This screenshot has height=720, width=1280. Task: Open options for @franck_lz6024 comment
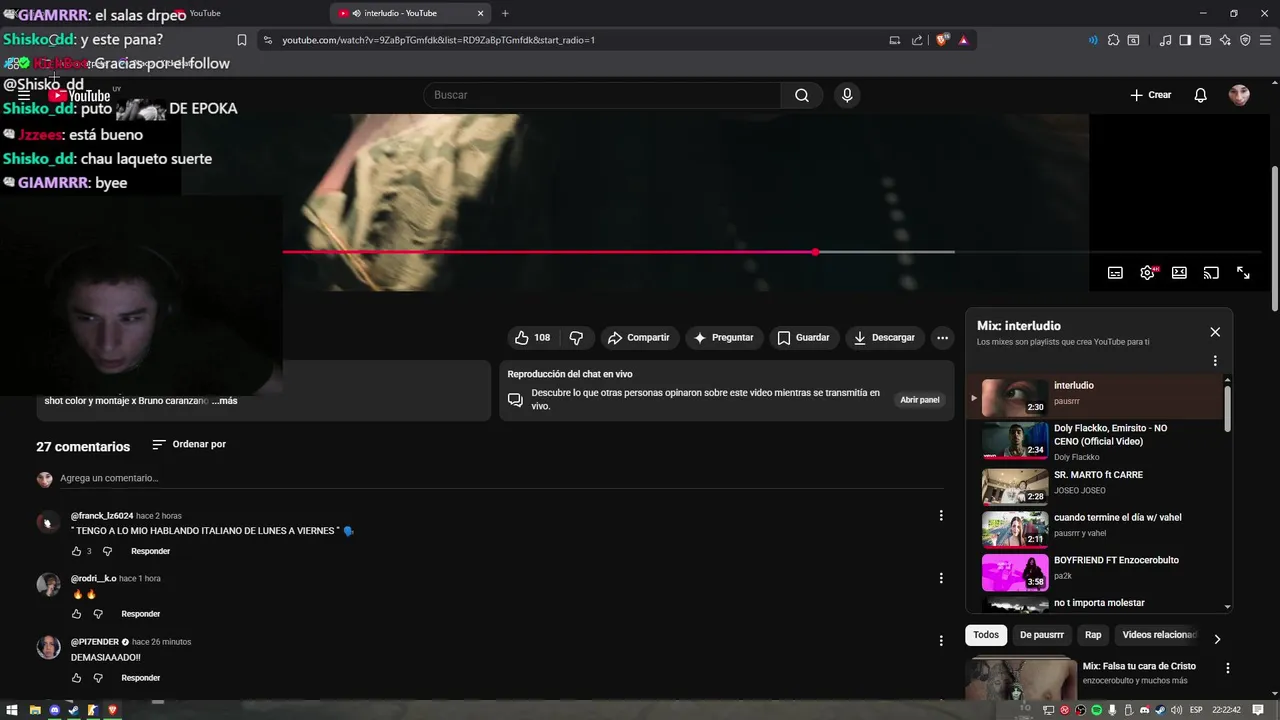[941, 516]
